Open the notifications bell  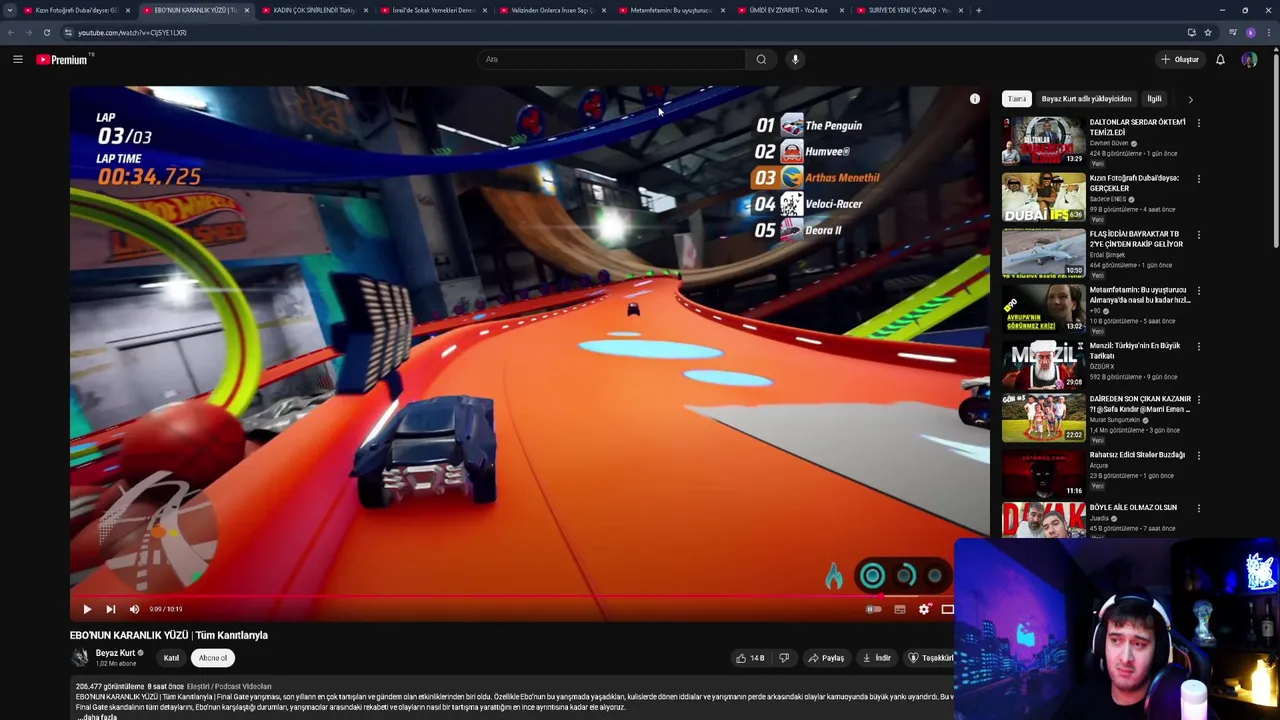click(x=1220, y=60)
